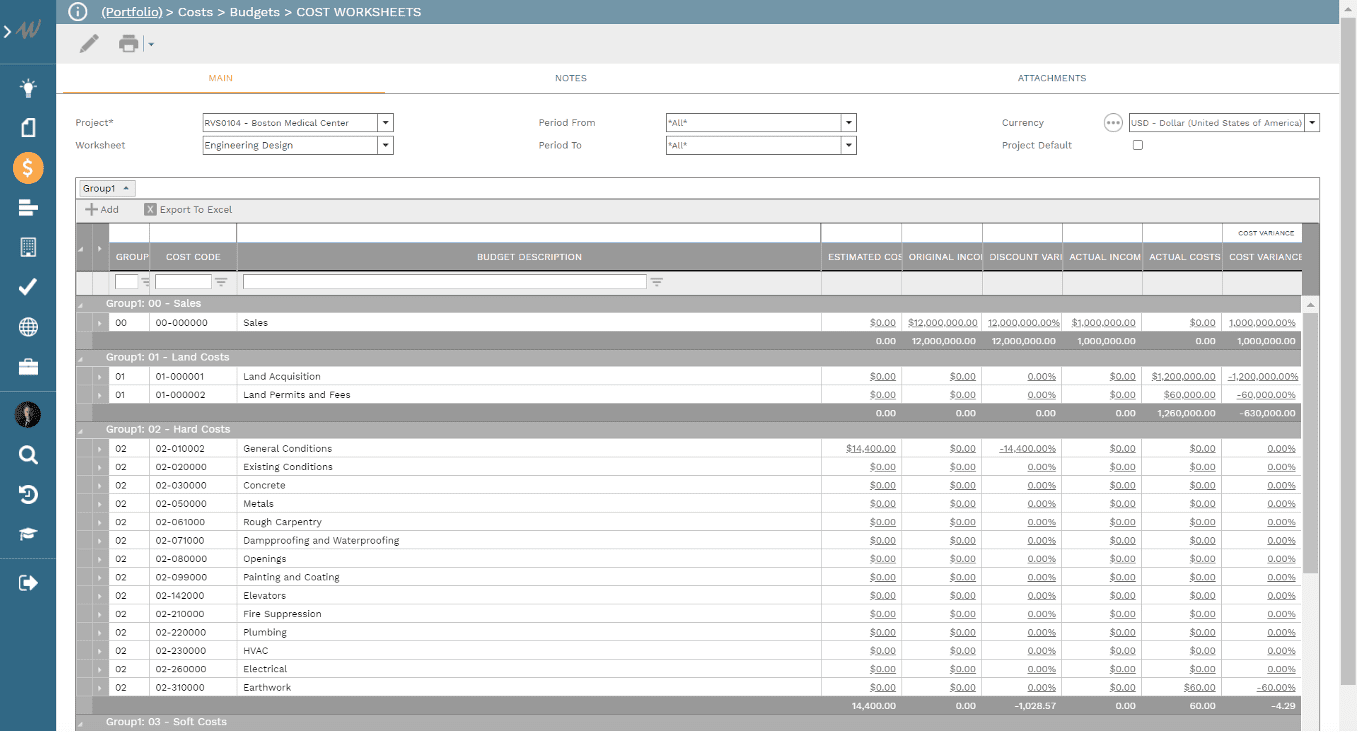Open the Portfolio breadcrumb link
Viewport: 1358px width, 732px height.
click(x=131, y=12)
